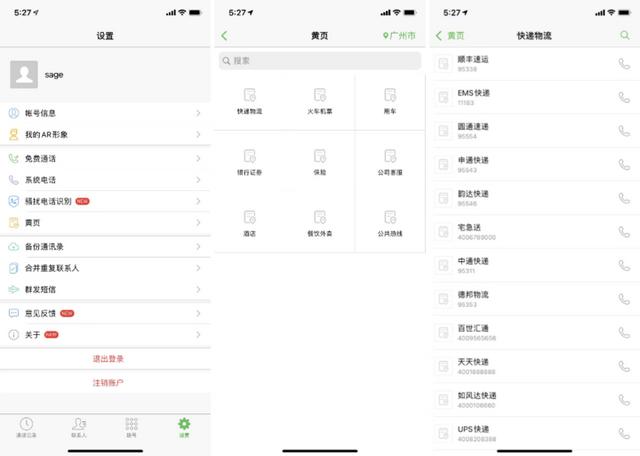Viewport: 640px width, 456px height.
Task: Call EMS快递 via the phone icon
Action: click(624, 97)
